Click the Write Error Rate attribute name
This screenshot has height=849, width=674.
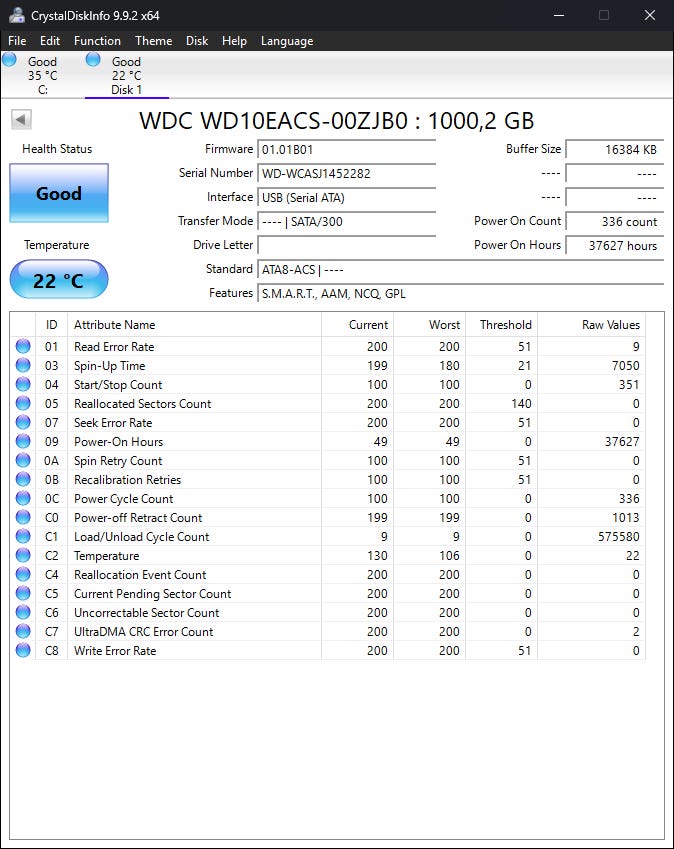(115, 650)
